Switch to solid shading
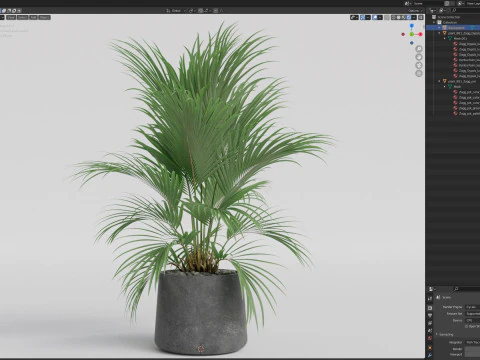 (398, 17)
